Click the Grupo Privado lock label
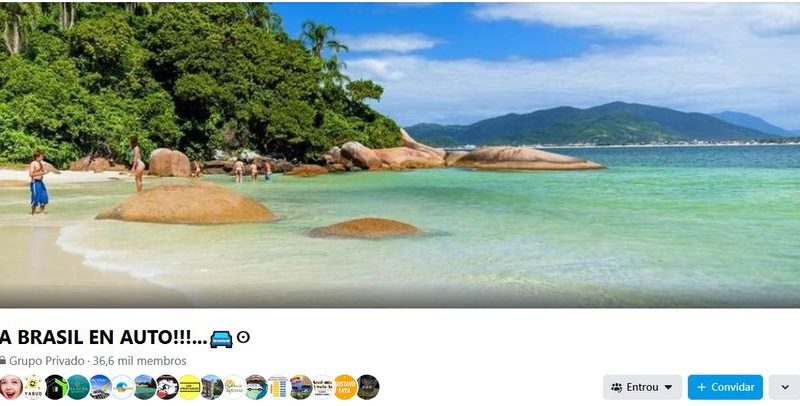The width and height of the screenshot is (800, 406). [42, 361]
